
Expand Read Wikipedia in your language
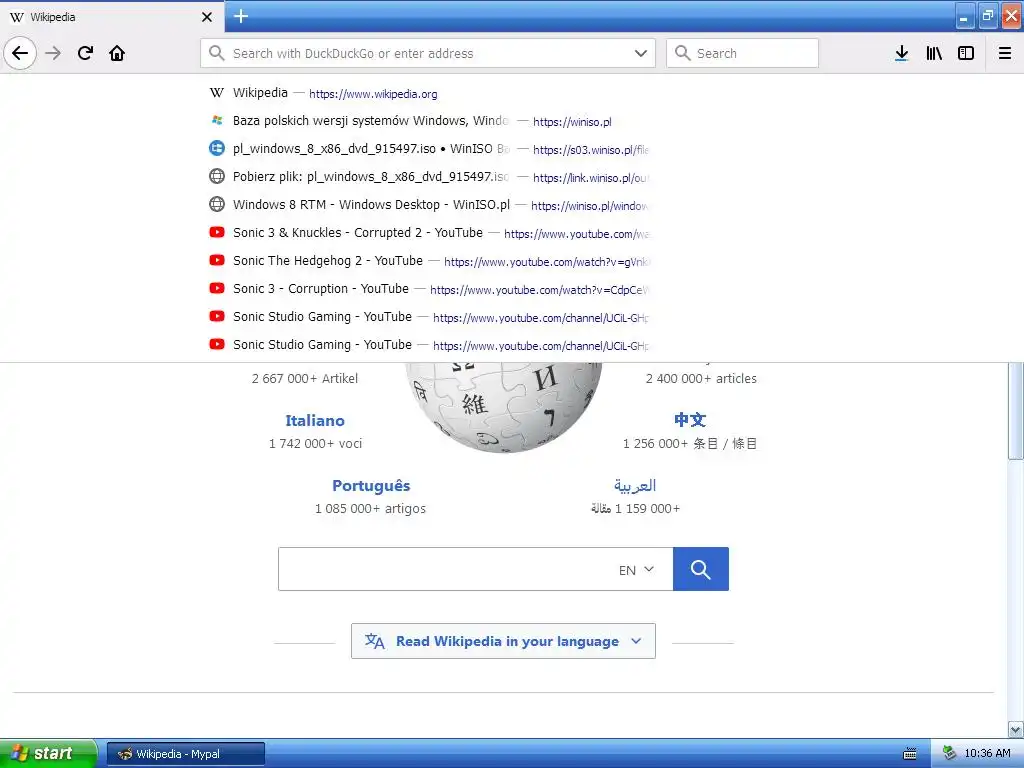coord(504,641)
